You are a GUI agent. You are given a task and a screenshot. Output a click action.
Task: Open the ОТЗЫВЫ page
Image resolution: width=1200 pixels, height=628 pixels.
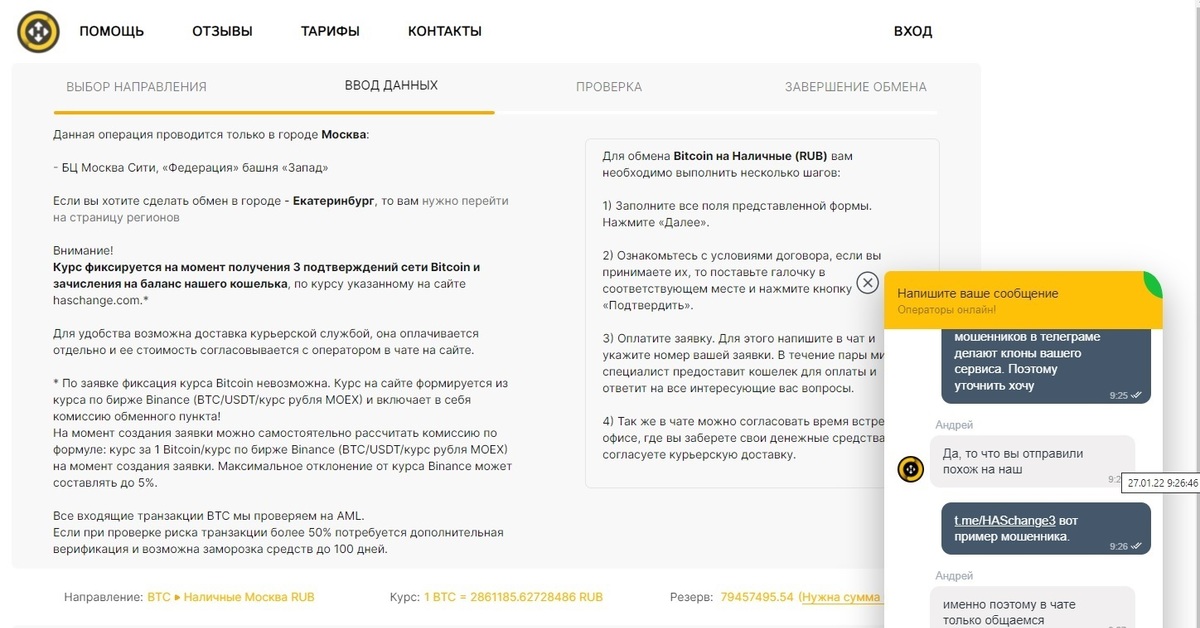[222, 31]
